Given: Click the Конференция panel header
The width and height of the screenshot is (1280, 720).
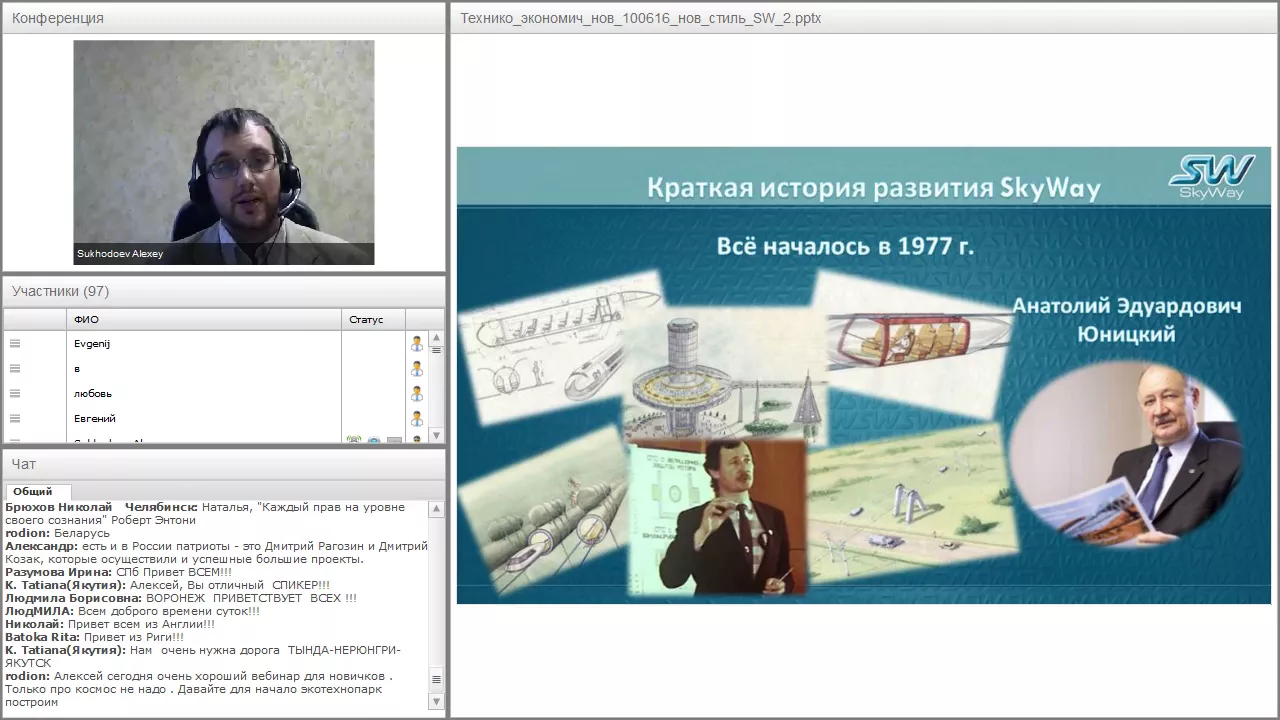Looking at the screenshot, I should [224, 18].
